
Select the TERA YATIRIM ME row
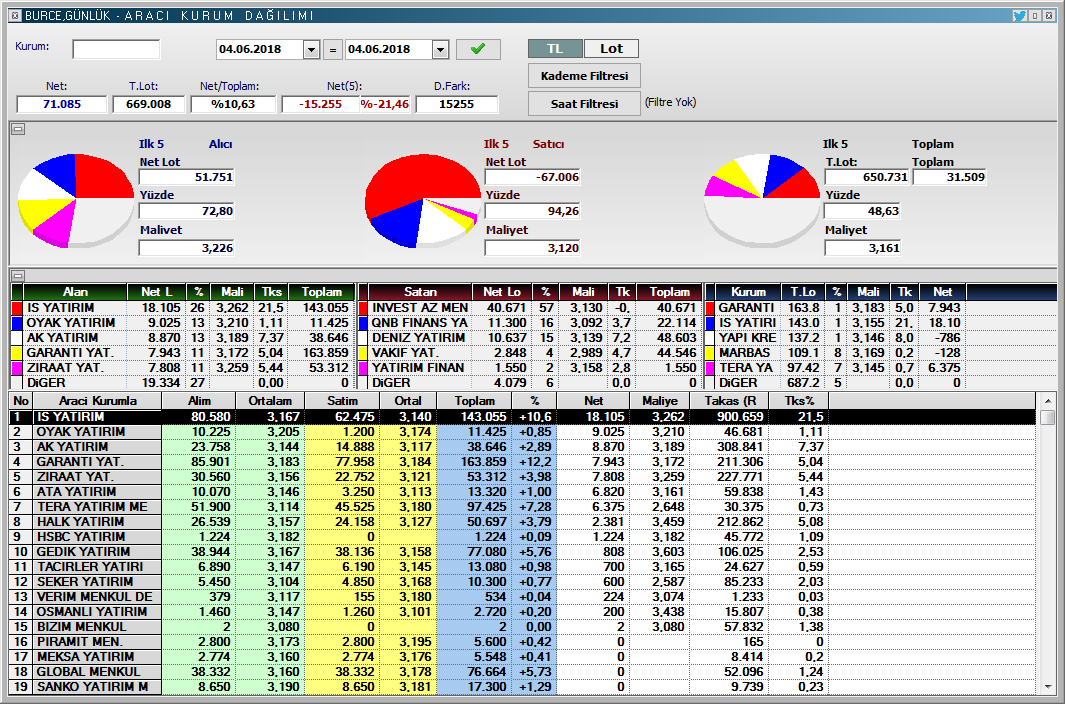tap(522, 507)
